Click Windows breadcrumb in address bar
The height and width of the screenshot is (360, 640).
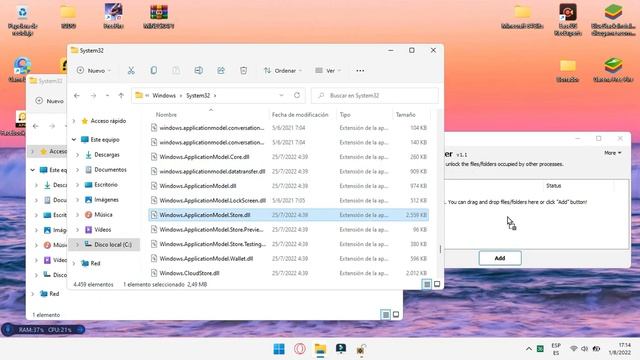[x=164, y=96]
